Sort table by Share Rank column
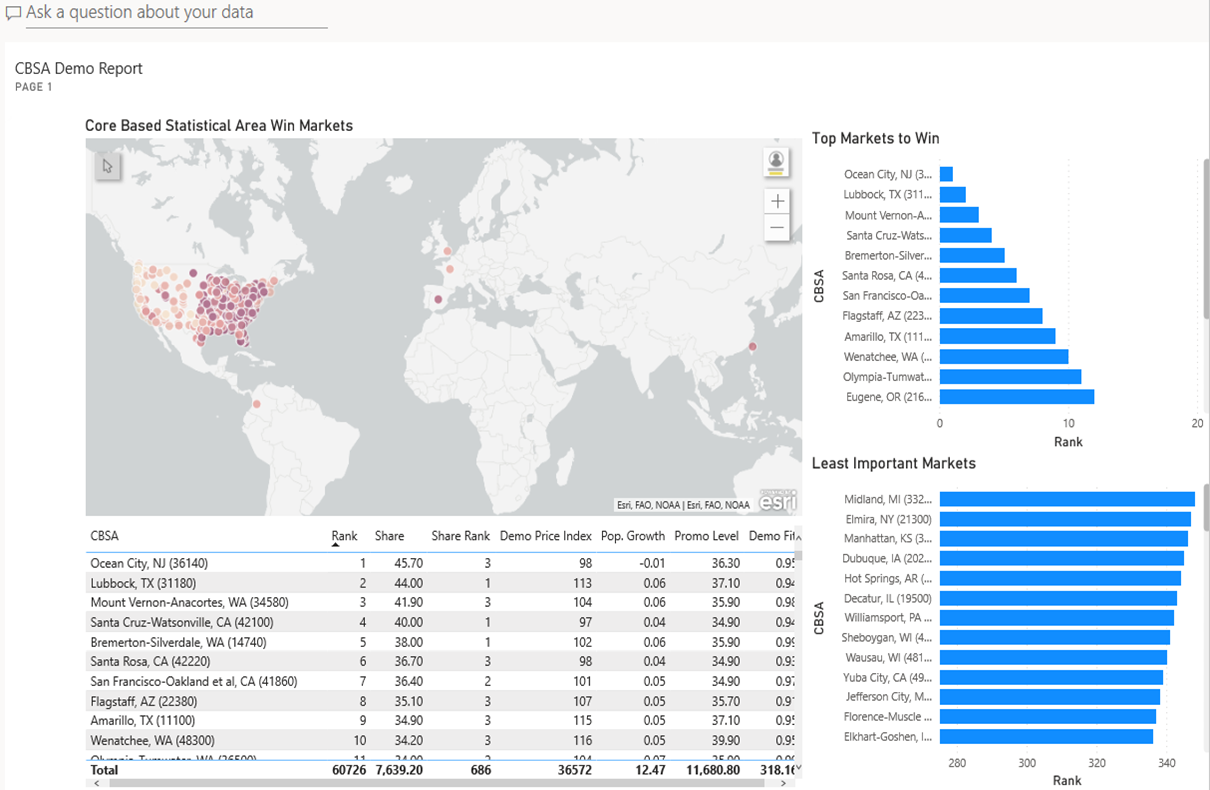Viewport: 1210px width, 790px height. (x=460, y=536)
